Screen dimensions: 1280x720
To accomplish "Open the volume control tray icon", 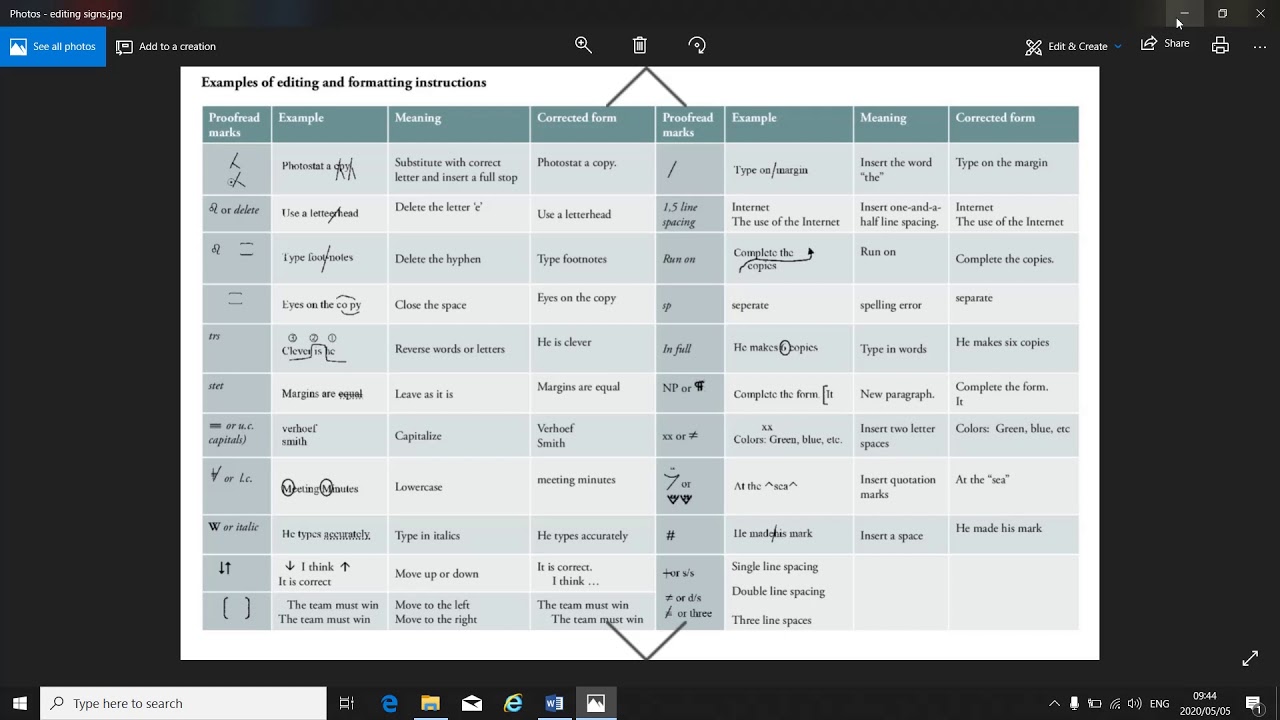I will pyautogui.click(x=1135, y=704).
